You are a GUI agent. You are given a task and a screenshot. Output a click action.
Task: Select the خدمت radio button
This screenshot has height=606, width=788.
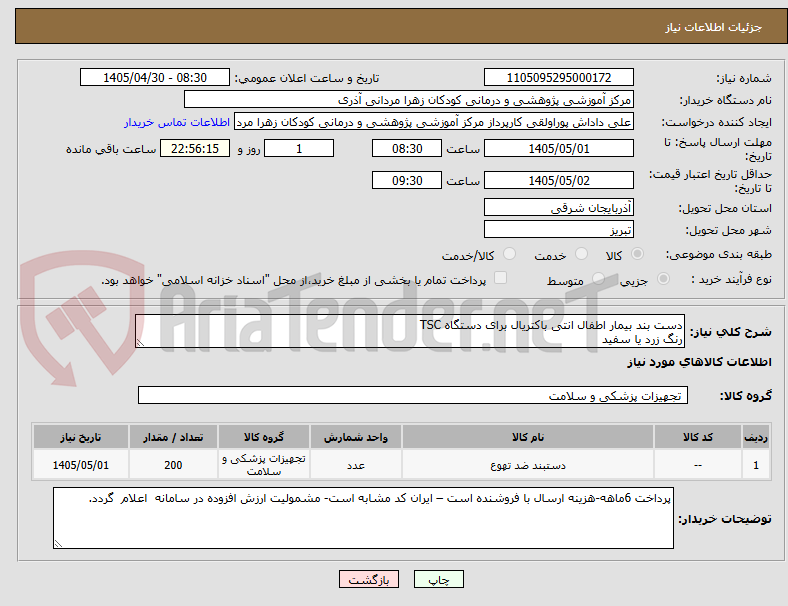pyautogui.click(x=581, y=254)
